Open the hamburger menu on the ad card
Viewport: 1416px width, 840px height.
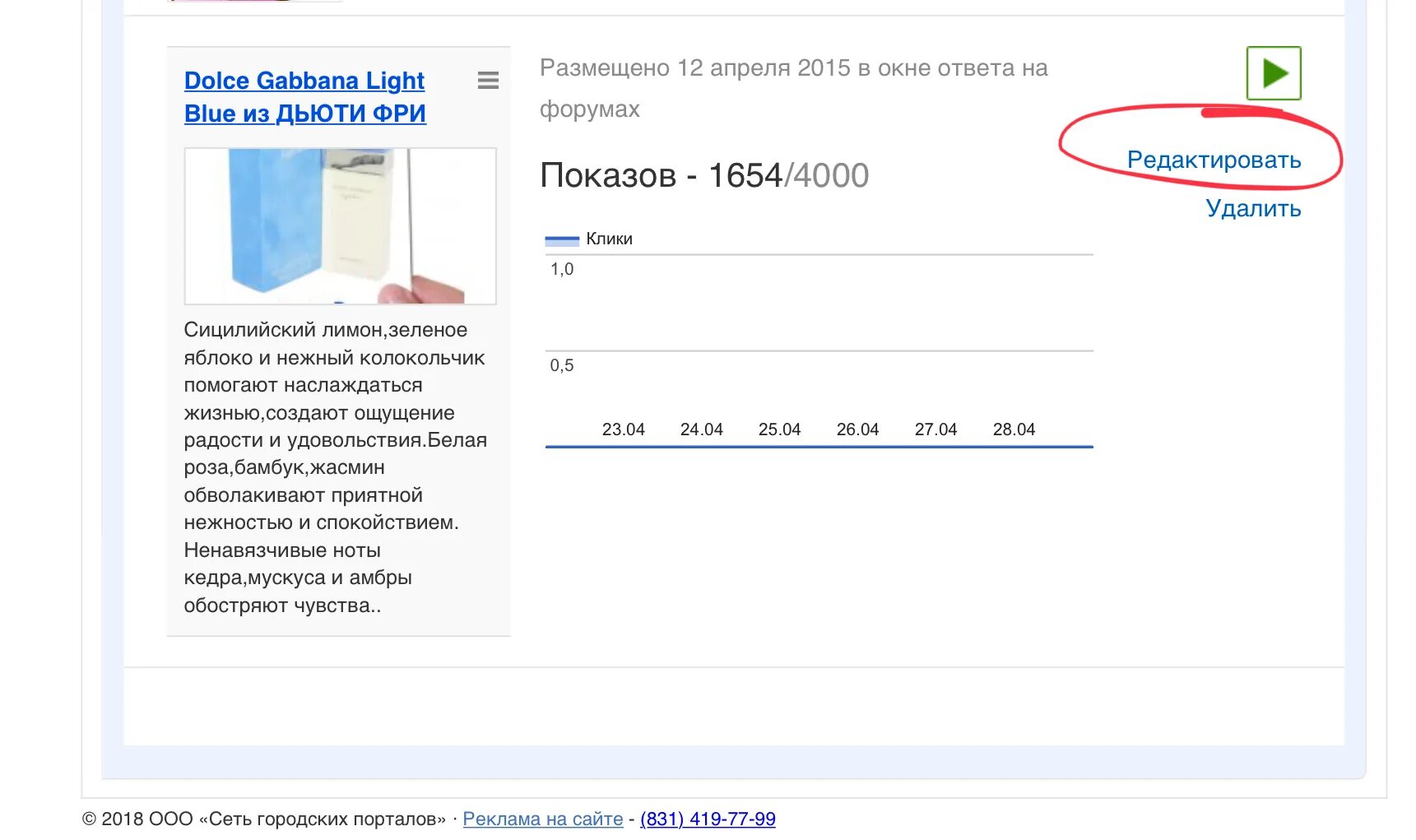coord(488,81)
